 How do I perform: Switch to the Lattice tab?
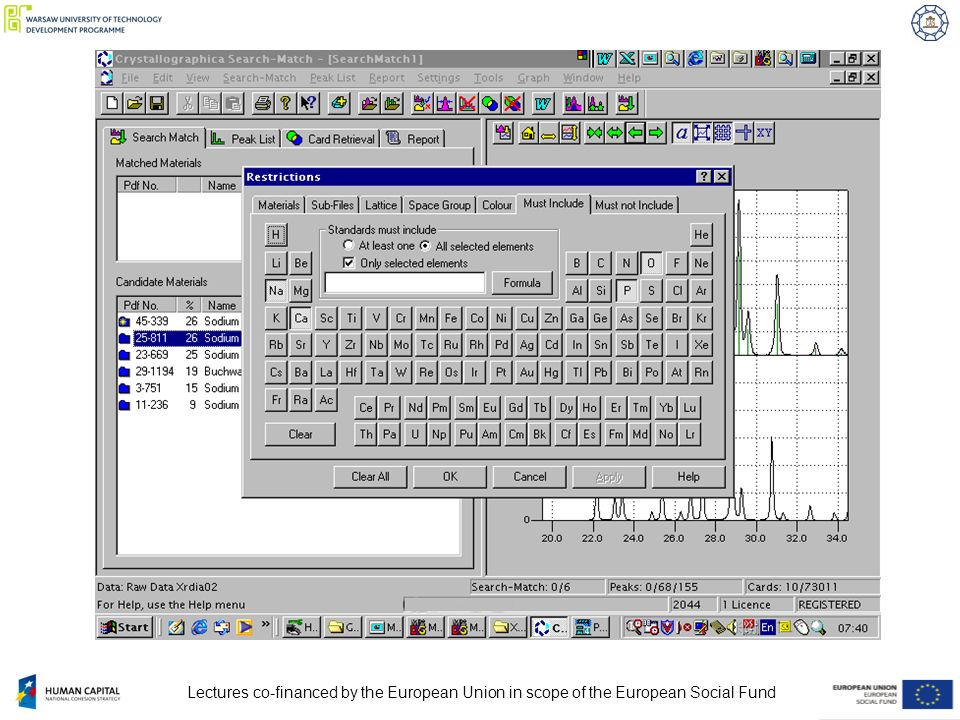point(381,205)
